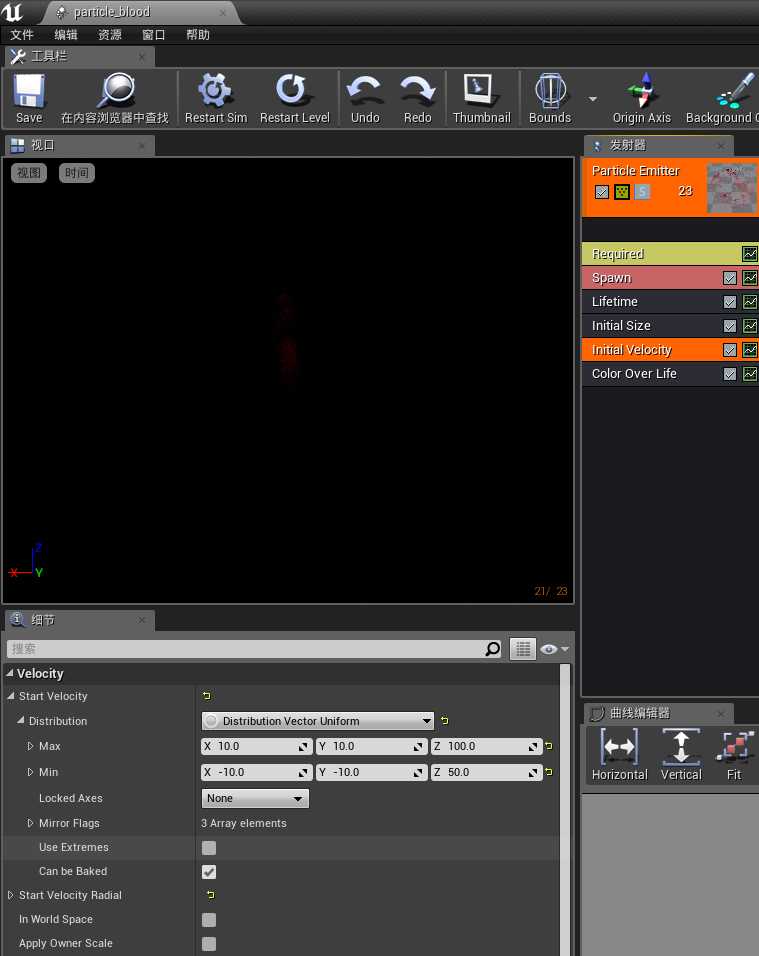Image resolution: width=759 pixels, height=956 pixels.
Task: Open the Distribution Vector Uniform dropdown
Action: point(317,721)
